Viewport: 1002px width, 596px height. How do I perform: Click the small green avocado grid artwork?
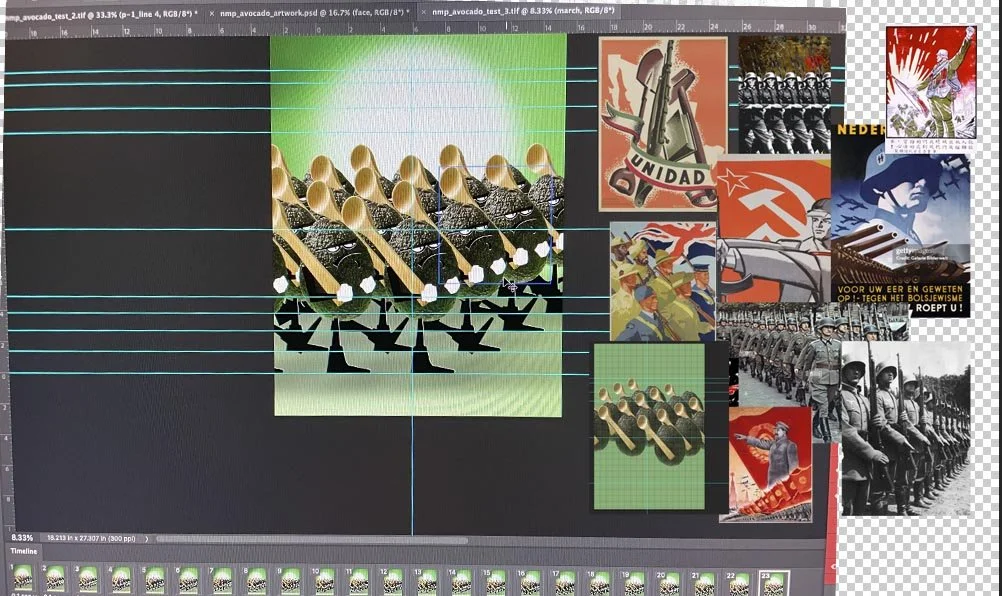(649, 426)
